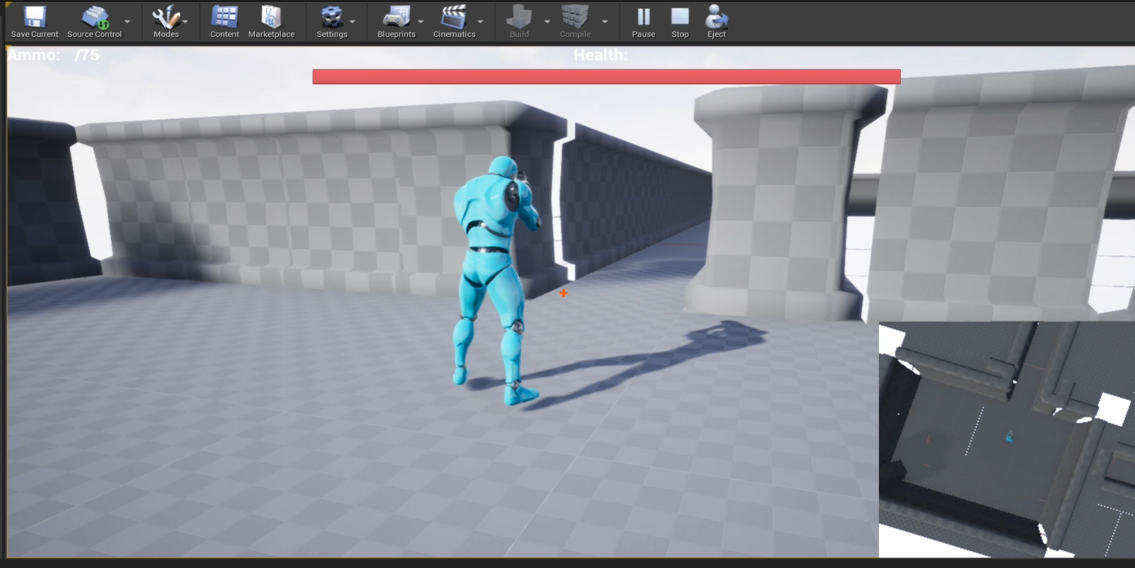Click the Health: label text

[x=601, y=55]
